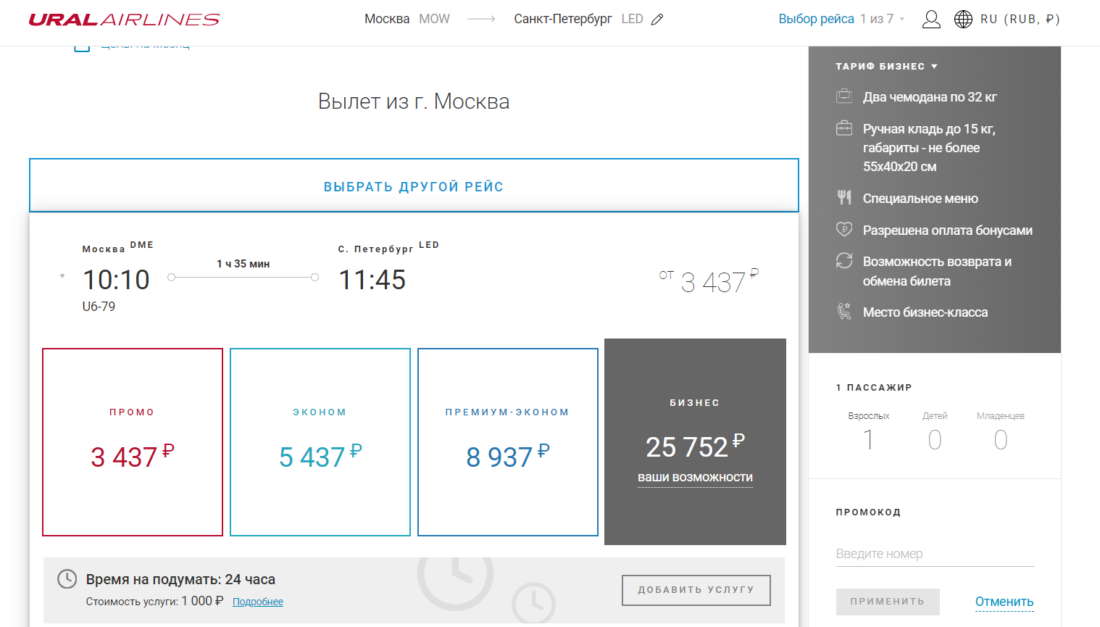Click the Ural Airlines logo
This screenshot has height=627, width=1100.
coord(124,19)
